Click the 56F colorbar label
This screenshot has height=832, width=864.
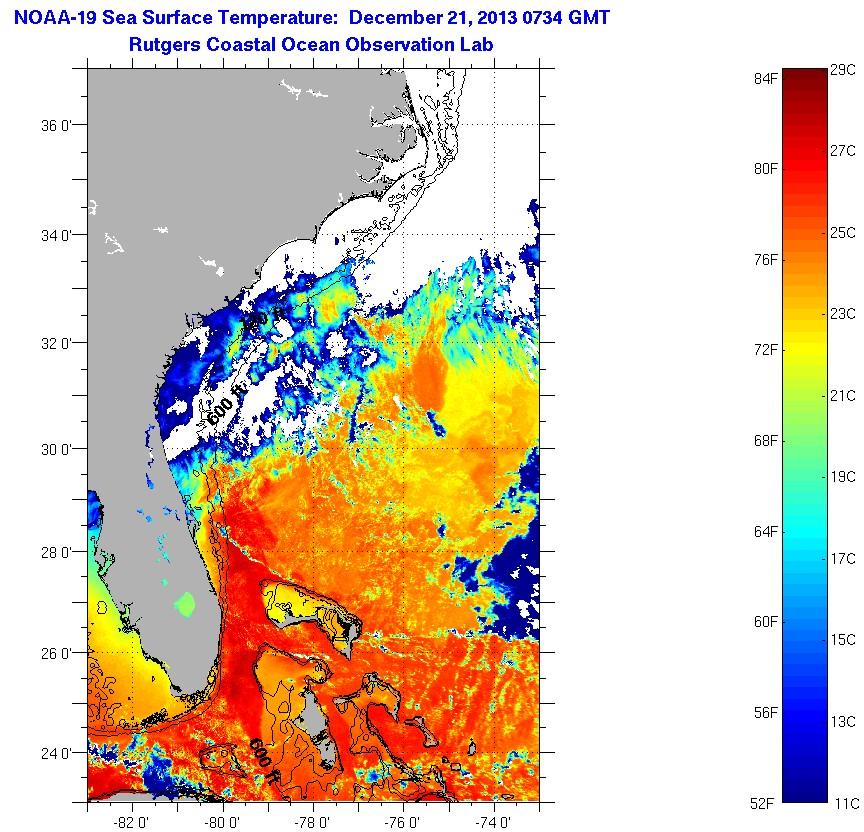[x=765, y=713]
